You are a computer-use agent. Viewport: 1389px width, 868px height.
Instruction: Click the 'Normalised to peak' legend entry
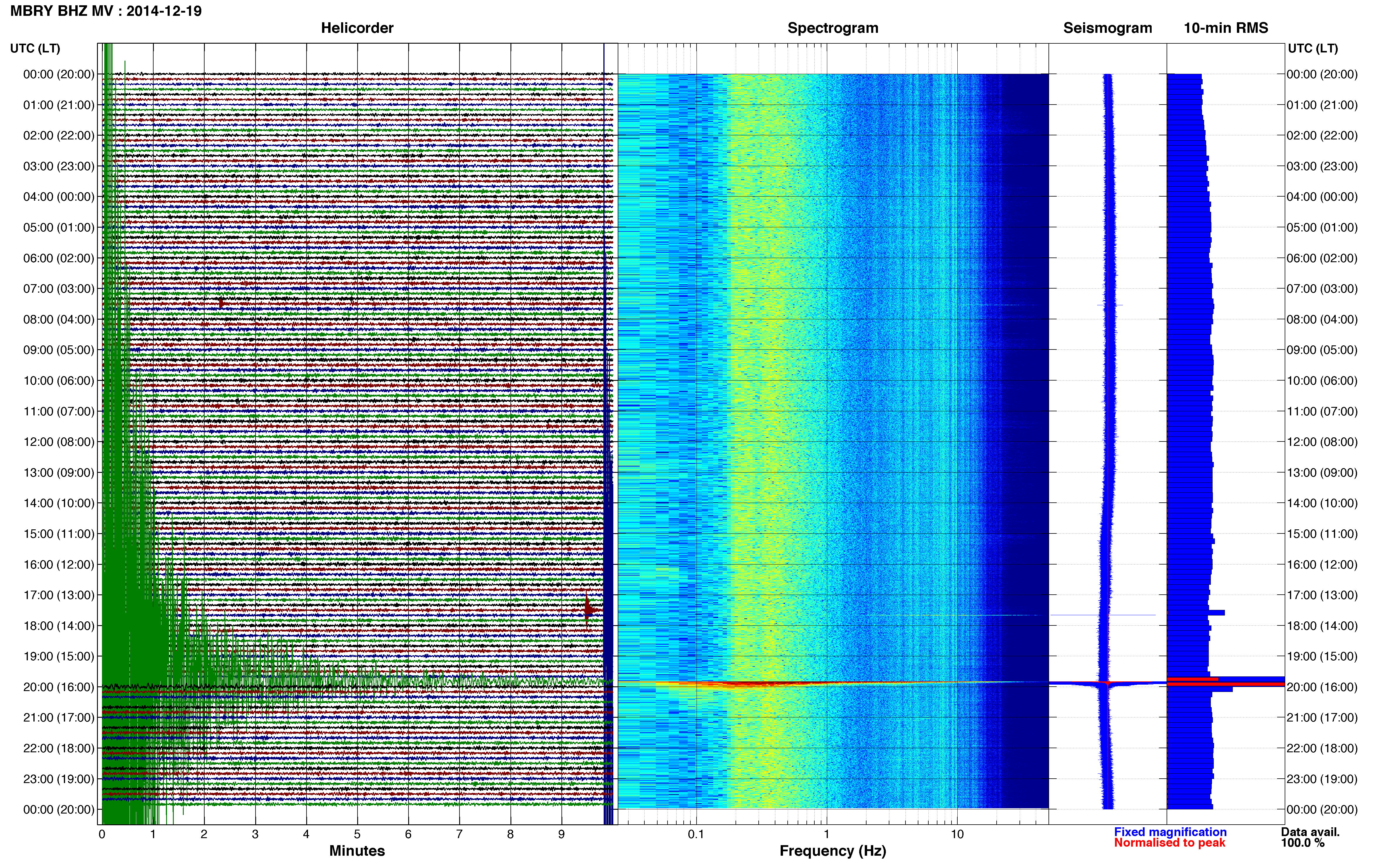(x=1170, y=843)
